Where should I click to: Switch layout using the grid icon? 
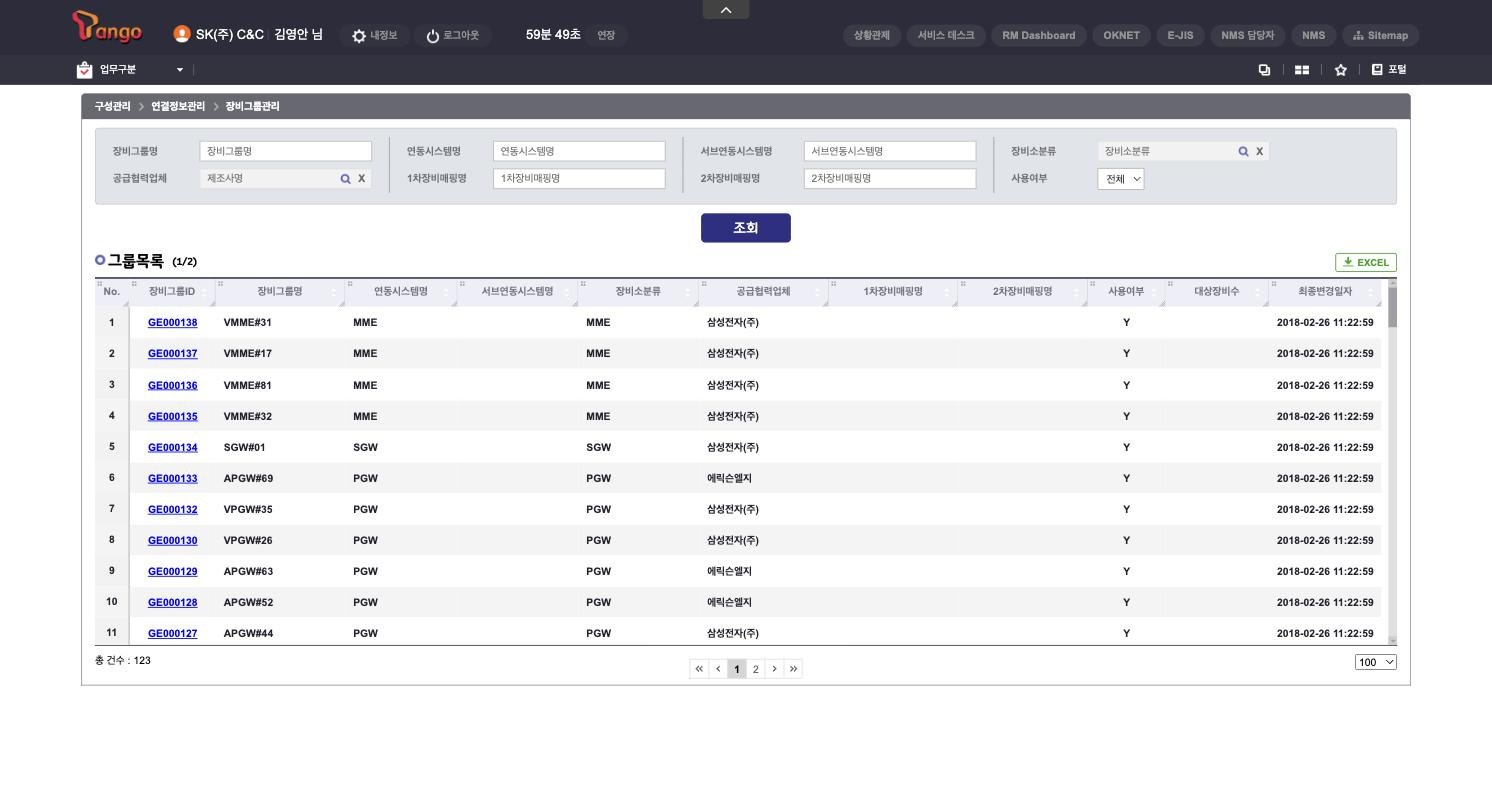(1302, 70)
